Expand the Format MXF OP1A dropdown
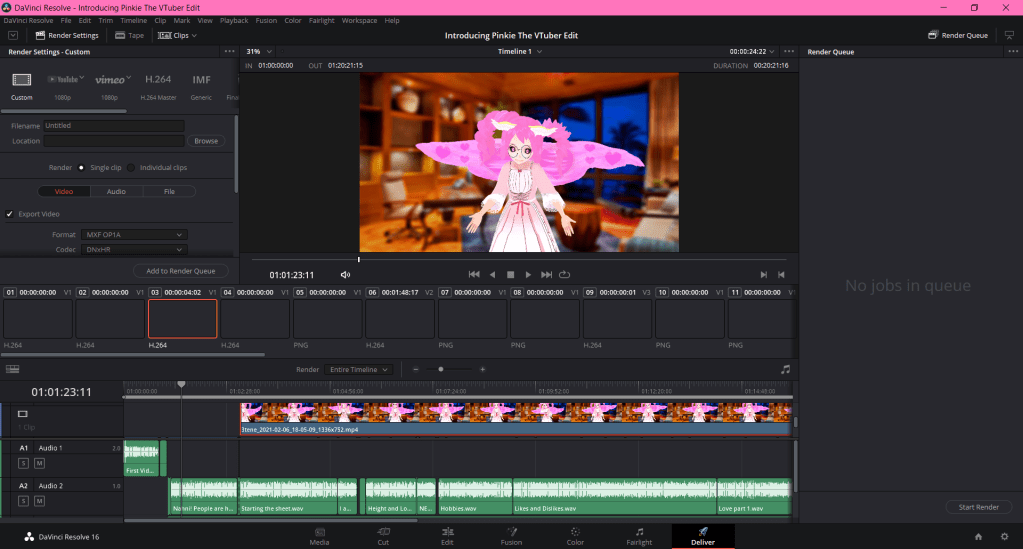1023x549 pixels. (134, 235)
